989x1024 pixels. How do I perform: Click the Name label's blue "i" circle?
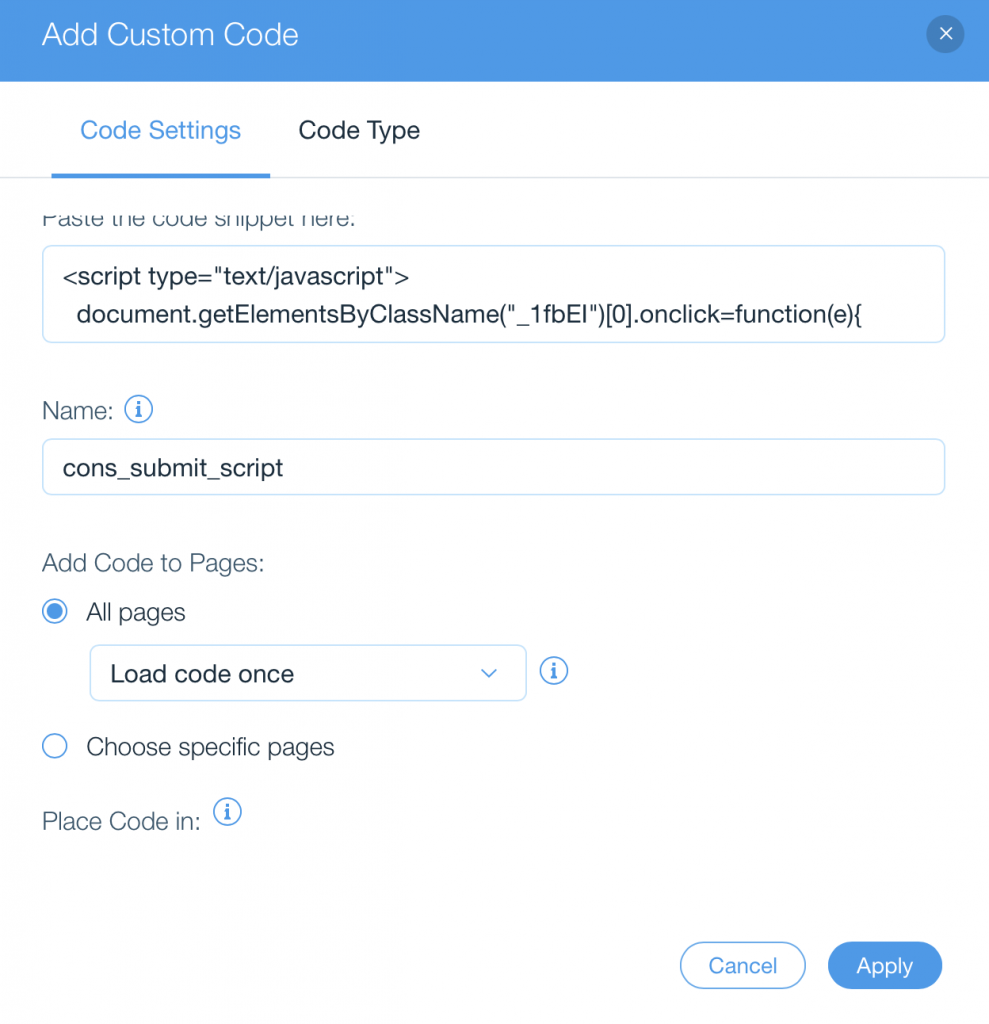(x=138, y=409)
